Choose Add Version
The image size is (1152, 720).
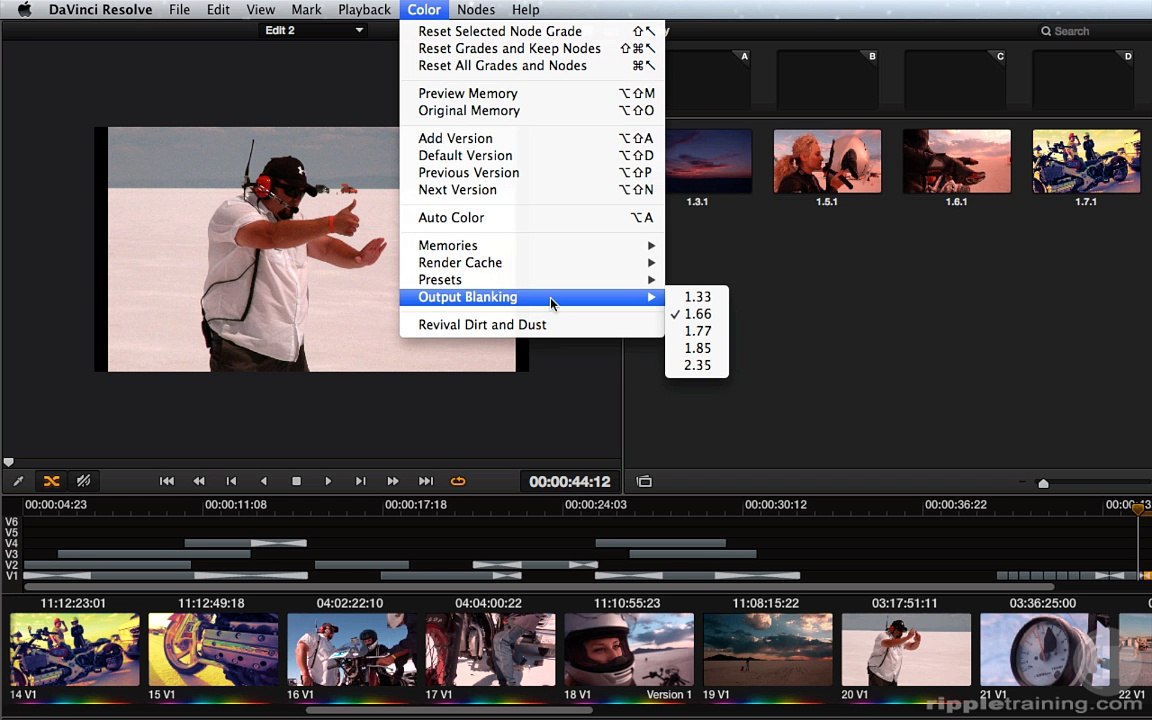532,138
